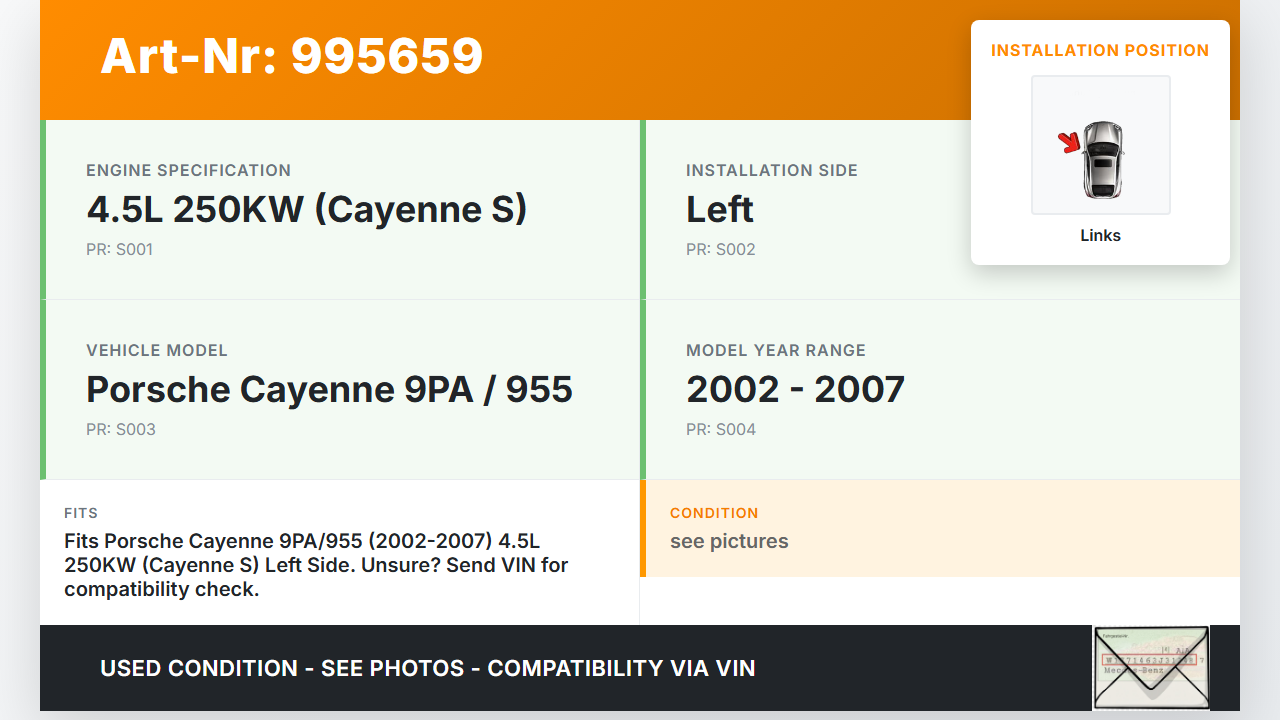Select the Left installation side value
The image size is (1280, 720).
pos(719,209)
